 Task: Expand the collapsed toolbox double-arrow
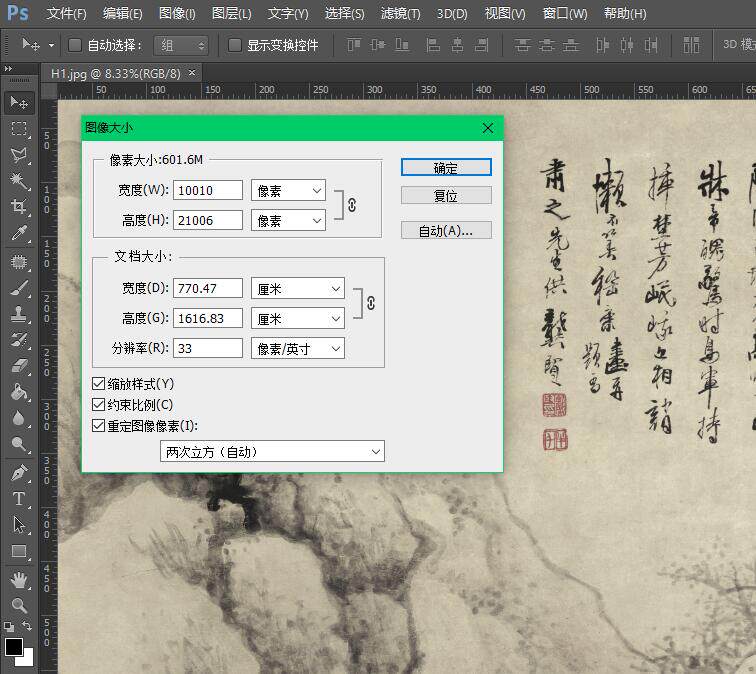click(8, 69)
